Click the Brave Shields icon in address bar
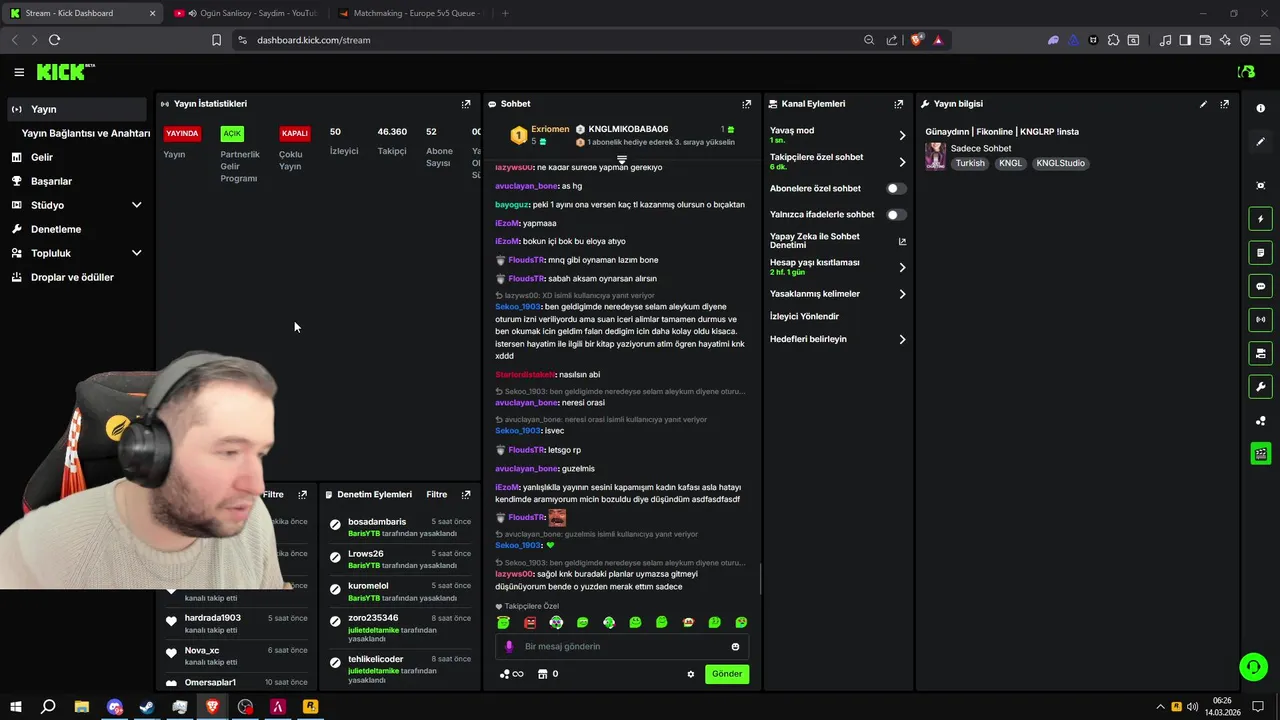The width and height of the screenshot is (1280, 720). pyautogui.click(x=916, y=40)
